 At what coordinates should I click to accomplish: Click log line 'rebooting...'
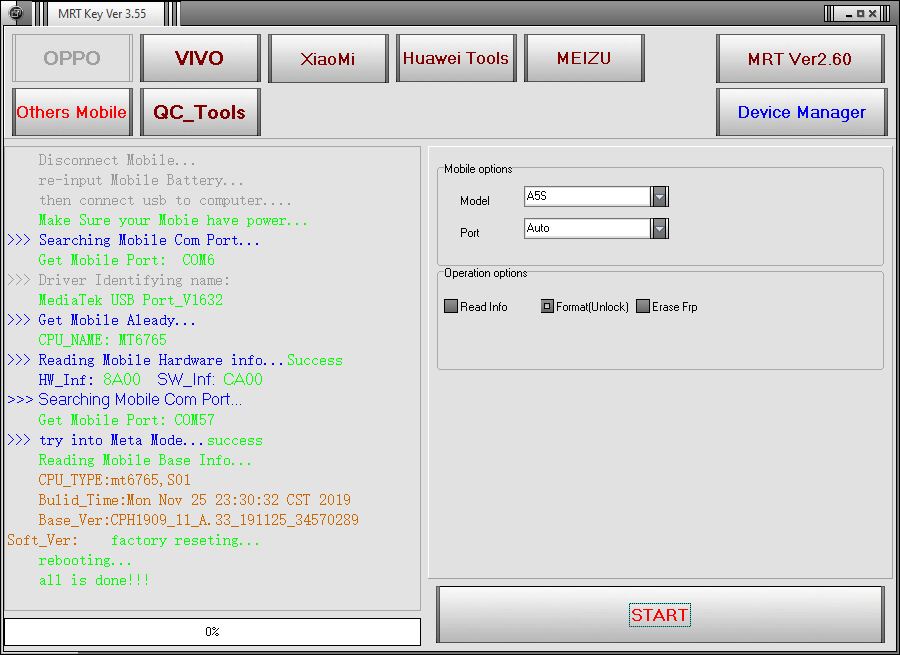pos(85,560)
